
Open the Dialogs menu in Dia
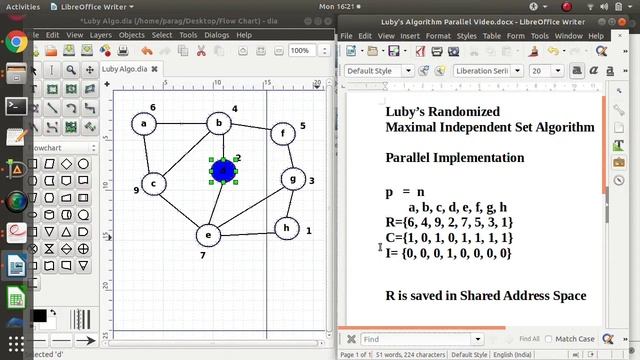[x=217, y=35]
